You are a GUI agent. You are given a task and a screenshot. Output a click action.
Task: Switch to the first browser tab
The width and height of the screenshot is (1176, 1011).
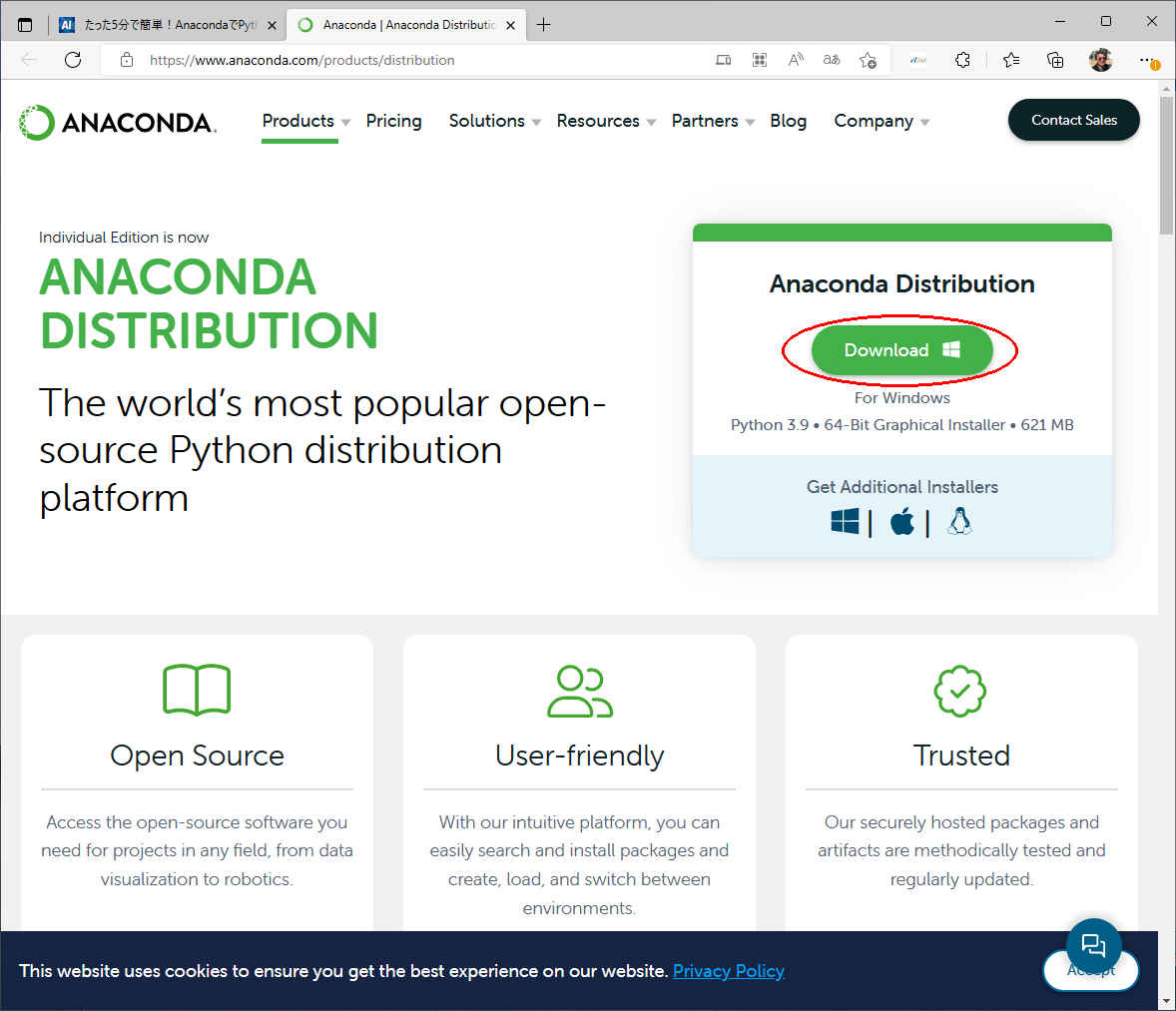[x=165, y=25]
